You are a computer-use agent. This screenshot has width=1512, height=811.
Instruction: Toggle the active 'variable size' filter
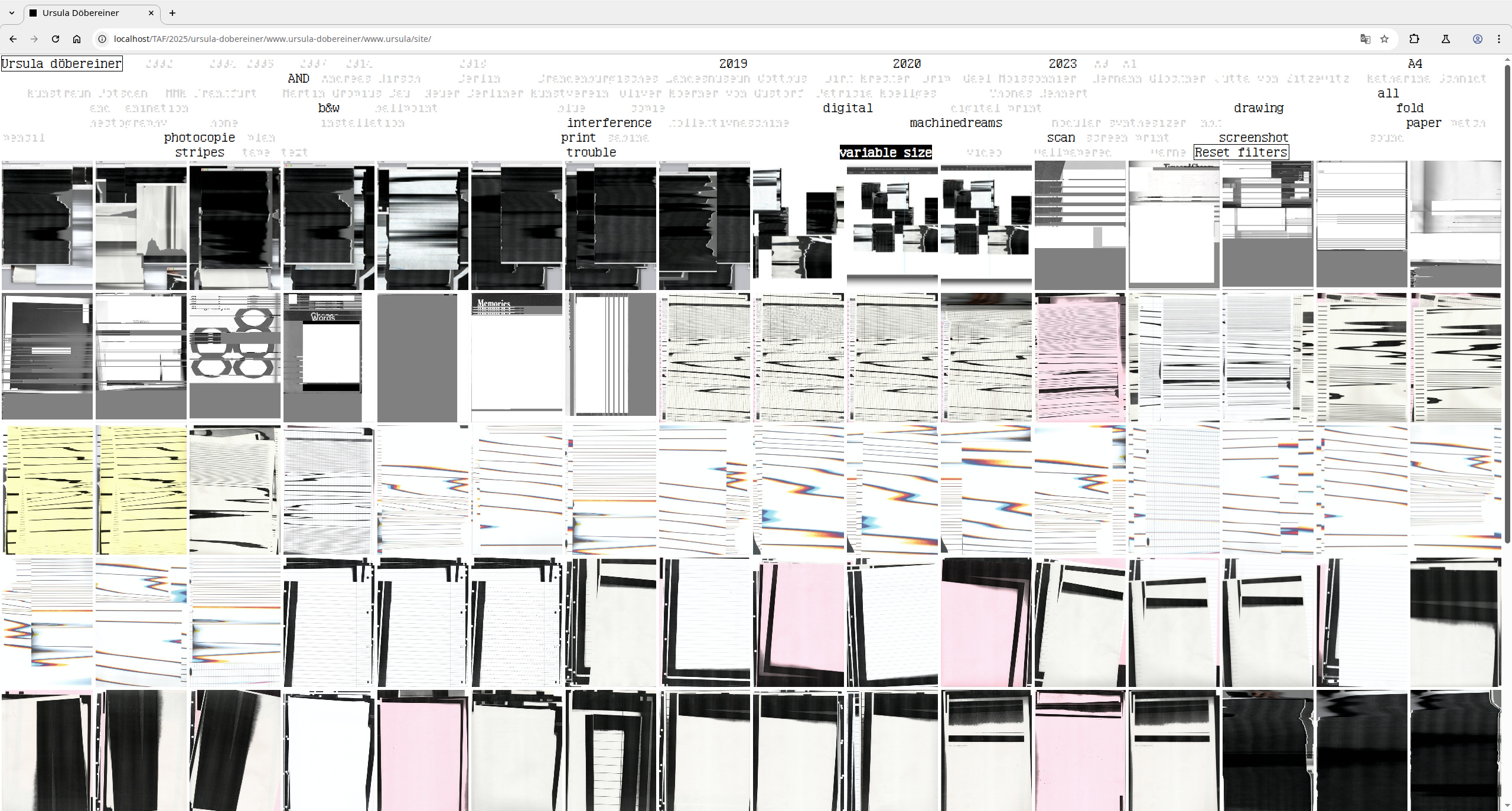[885, 152]
